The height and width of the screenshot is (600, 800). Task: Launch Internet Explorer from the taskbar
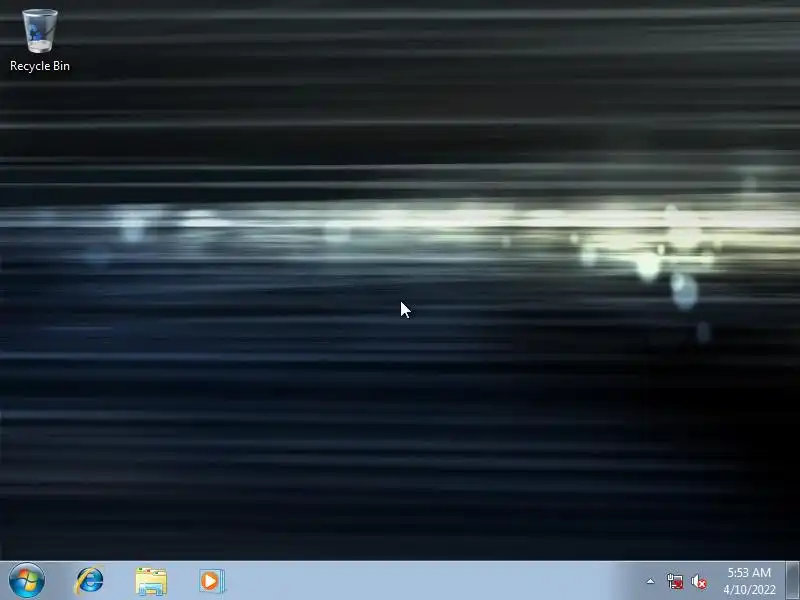[x=90, y=581]
